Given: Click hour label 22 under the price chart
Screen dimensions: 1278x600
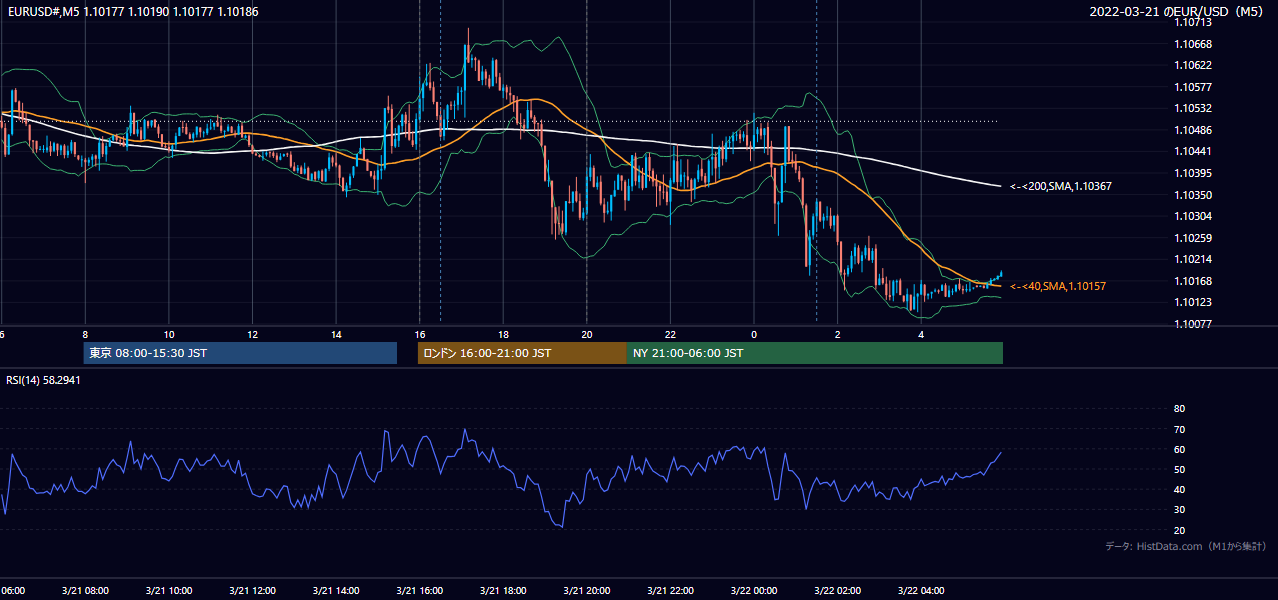Looking at the screenshot, I should click(x=670, y=335).
